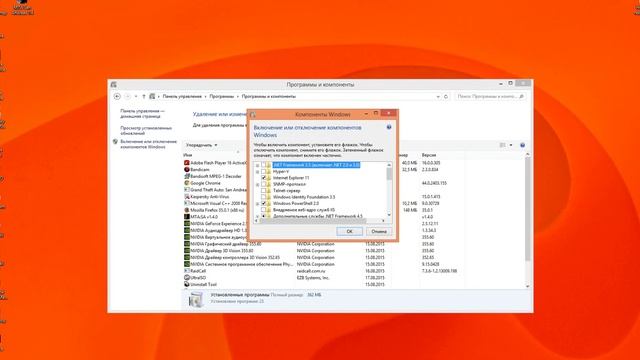Expand the SNMP-протокол tree node
The height and width of the screenshot is (360, 640).
[258, 184]
